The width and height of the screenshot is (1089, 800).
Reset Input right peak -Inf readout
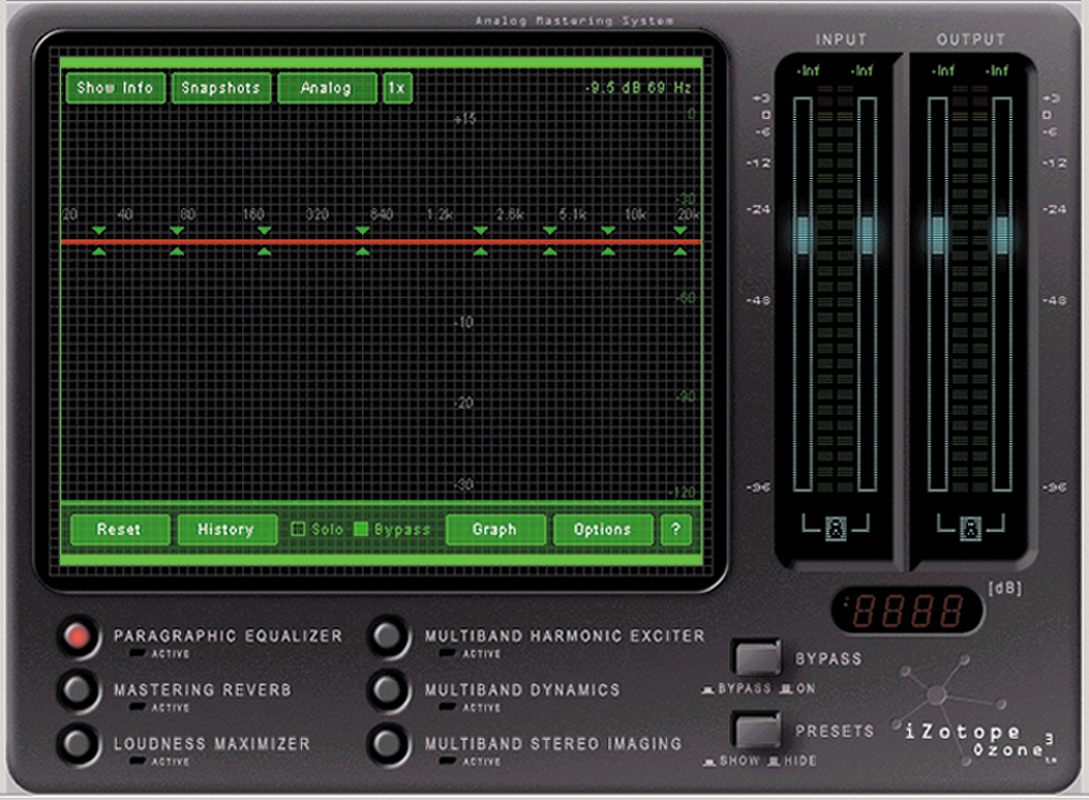[x=862, y=71]
